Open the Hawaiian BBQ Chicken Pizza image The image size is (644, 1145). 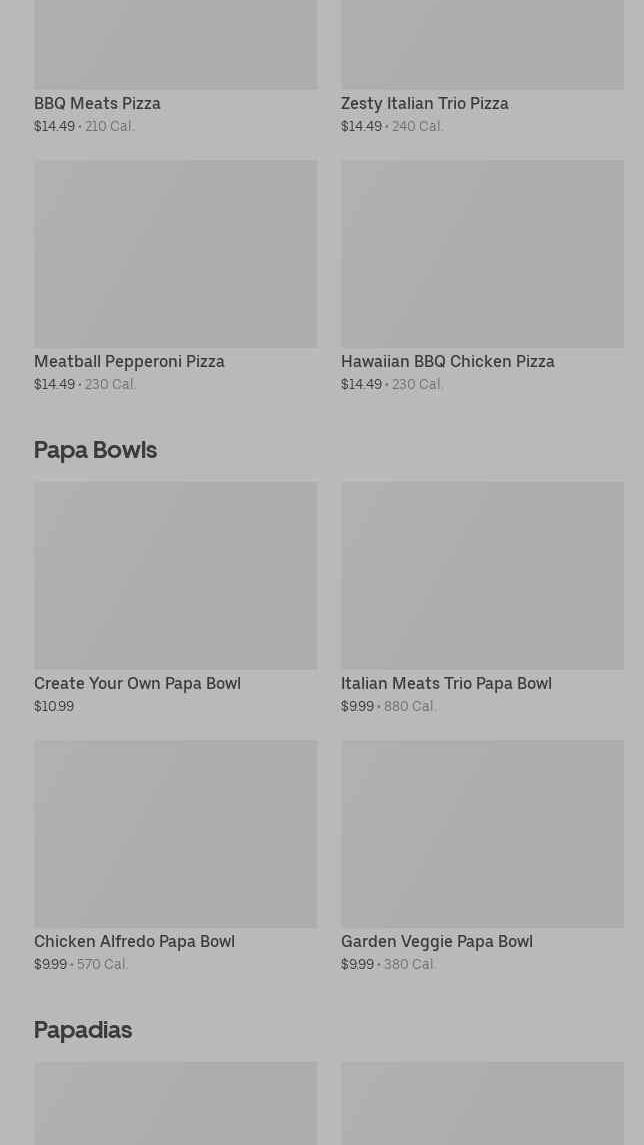[x=482, y=254]
